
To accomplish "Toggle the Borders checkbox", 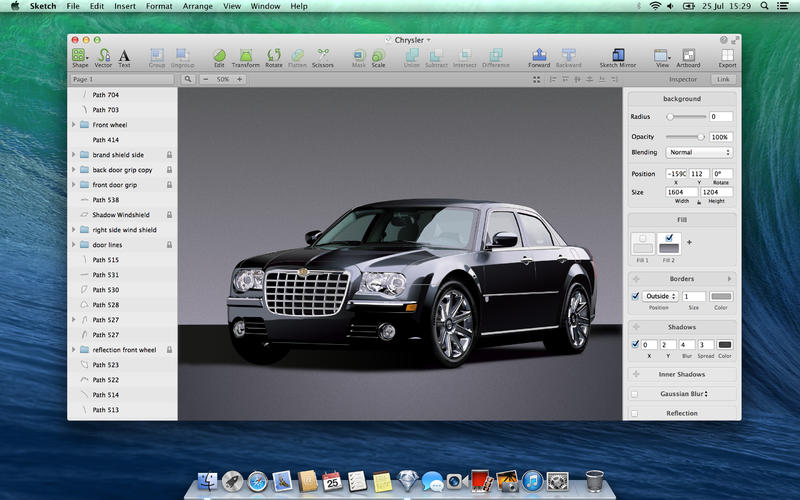I will (x=636, y=296).
